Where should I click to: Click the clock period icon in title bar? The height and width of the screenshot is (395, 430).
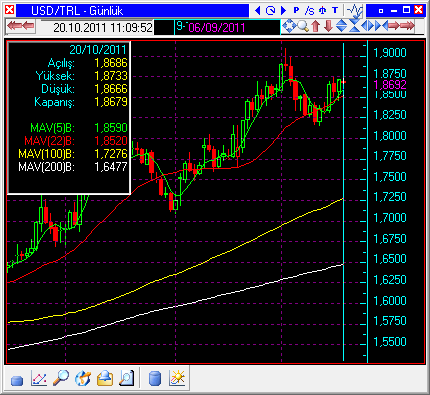270,10
